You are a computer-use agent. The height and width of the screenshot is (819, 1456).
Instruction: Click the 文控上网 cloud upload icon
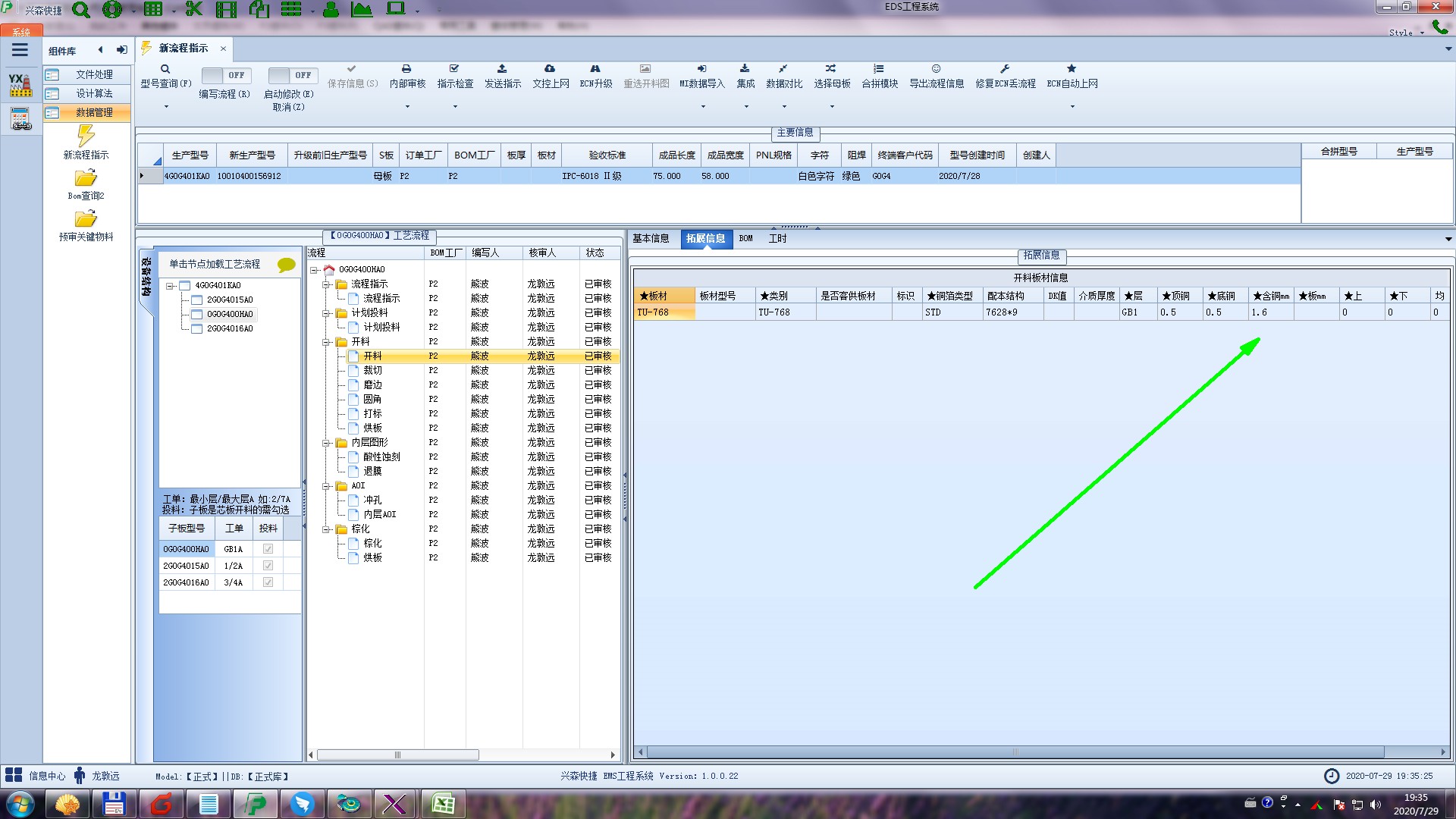coord(550,69)
